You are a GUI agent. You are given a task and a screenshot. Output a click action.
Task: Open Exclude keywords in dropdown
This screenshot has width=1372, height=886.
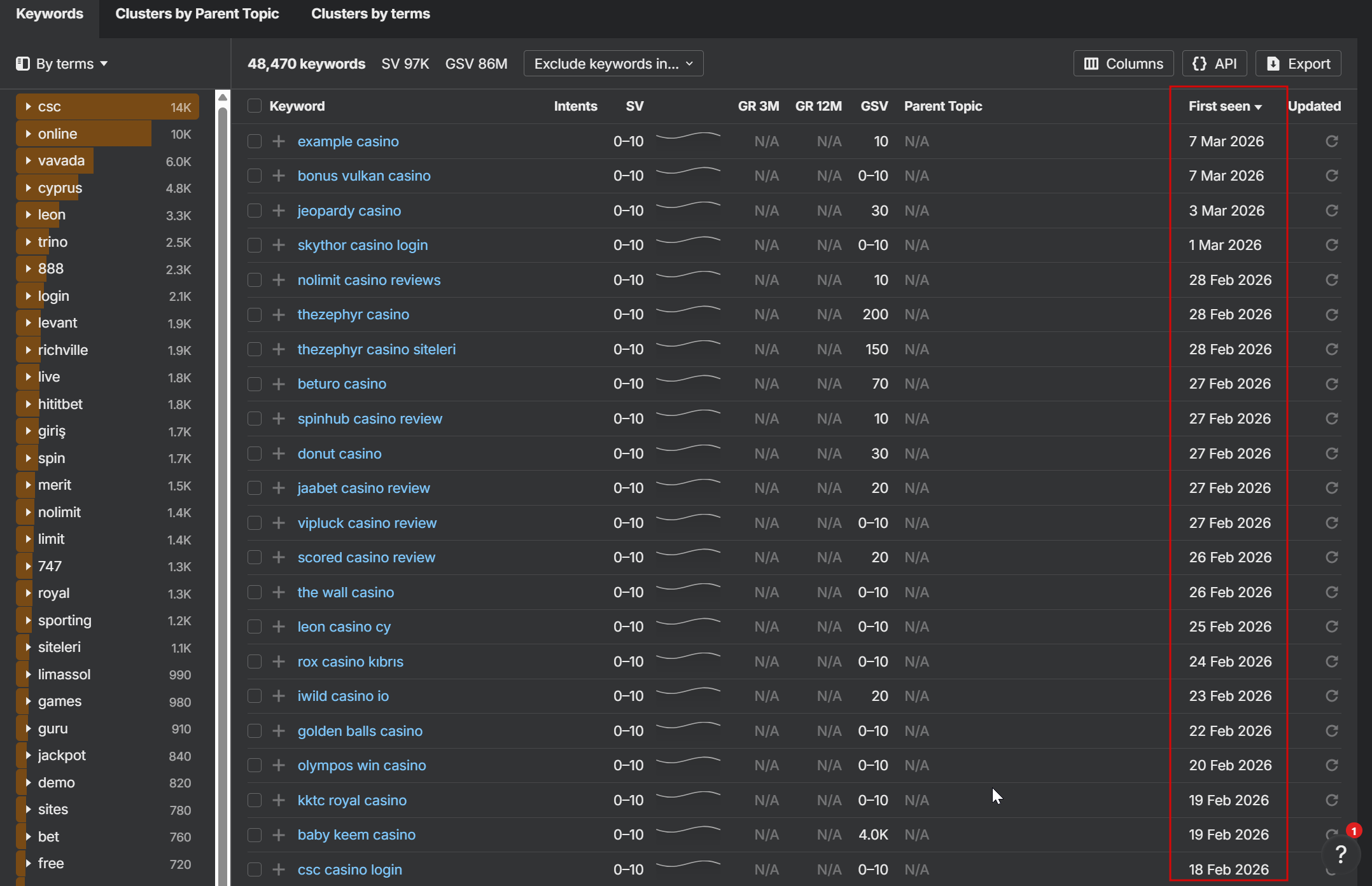pos(613,64)
